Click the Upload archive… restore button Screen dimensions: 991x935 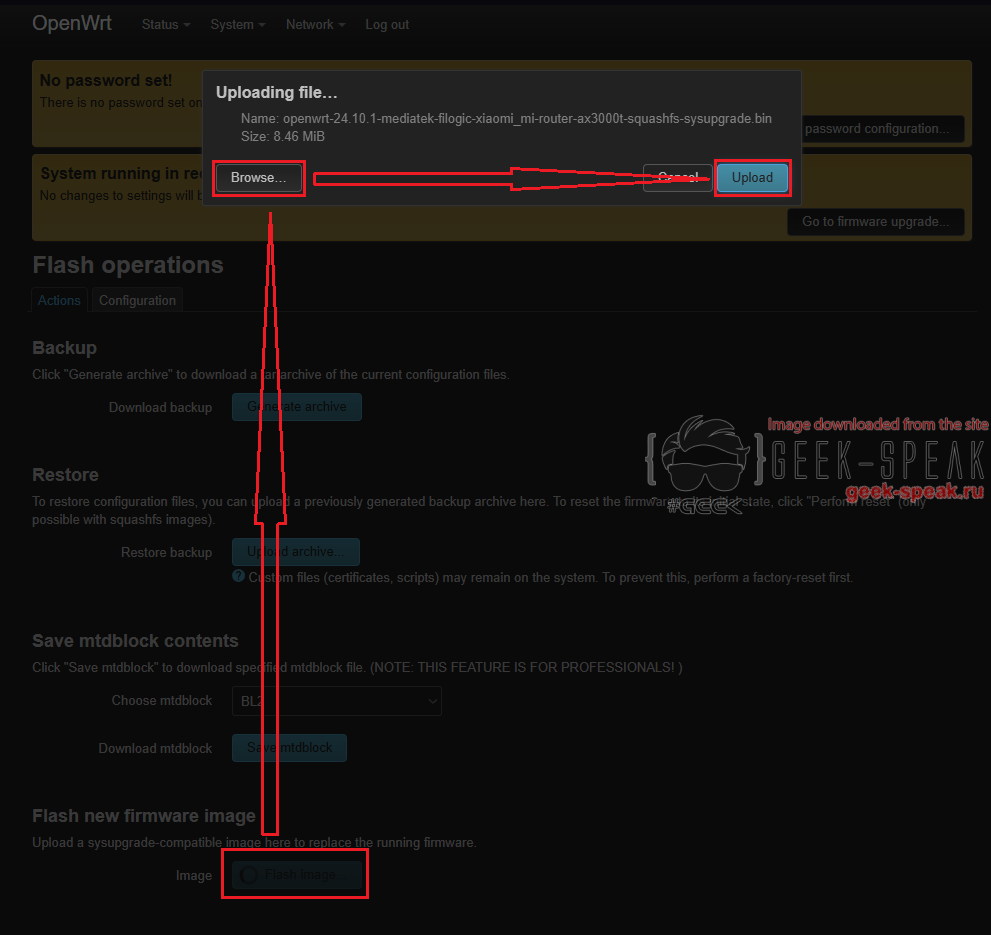(296, 552)
